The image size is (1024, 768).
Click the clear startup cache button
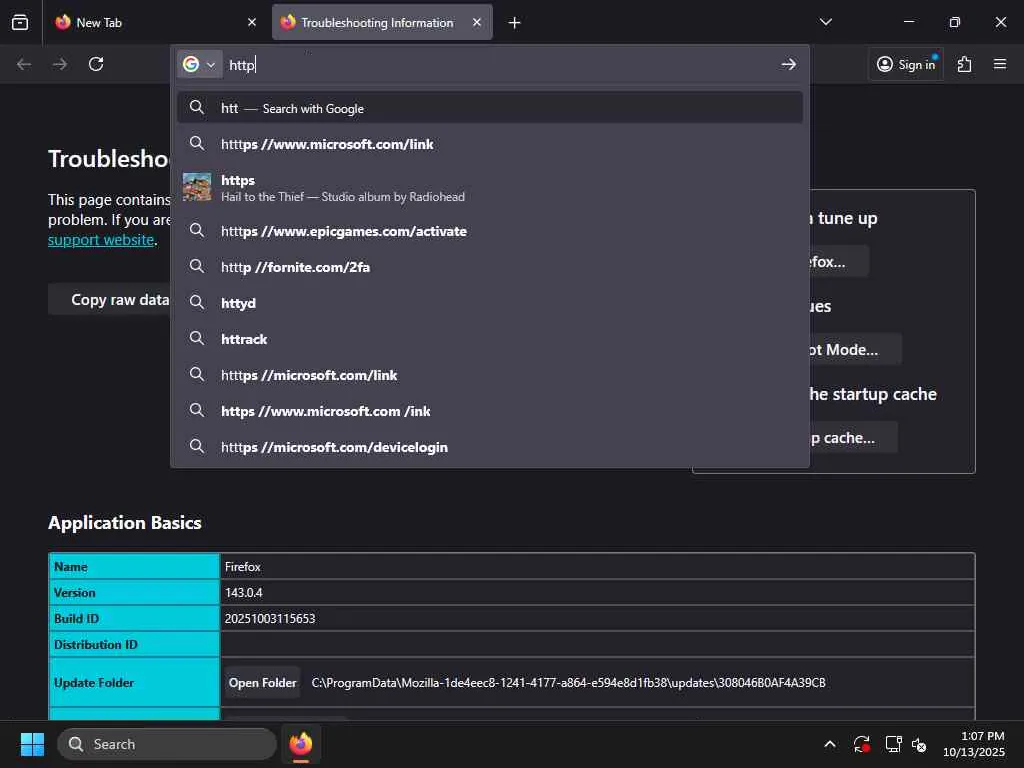[x=852, y=438]
